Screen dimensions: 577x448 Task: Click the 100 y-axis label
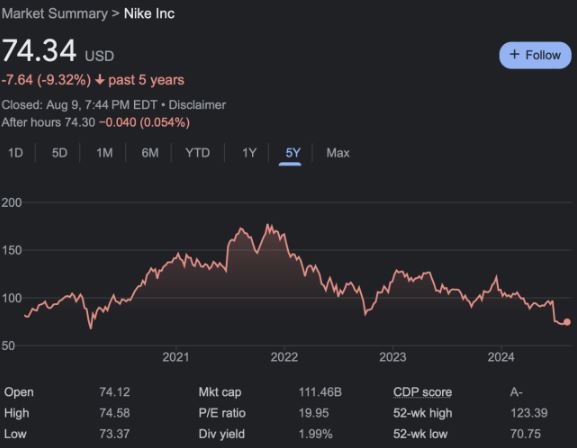(11, 298)
